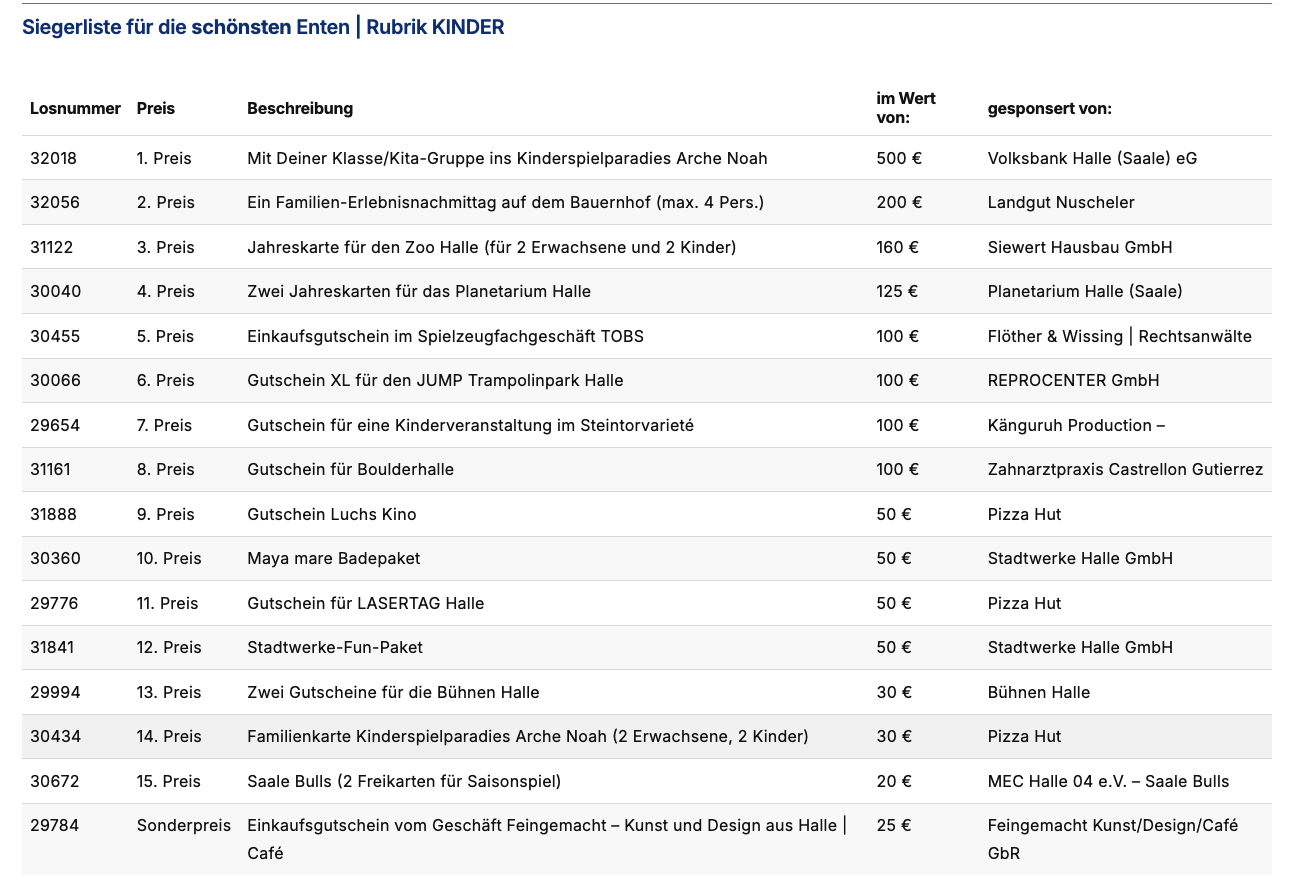Click the 160 € prize value
This screenshot has width=1301, height=895.
click(897, 247)
